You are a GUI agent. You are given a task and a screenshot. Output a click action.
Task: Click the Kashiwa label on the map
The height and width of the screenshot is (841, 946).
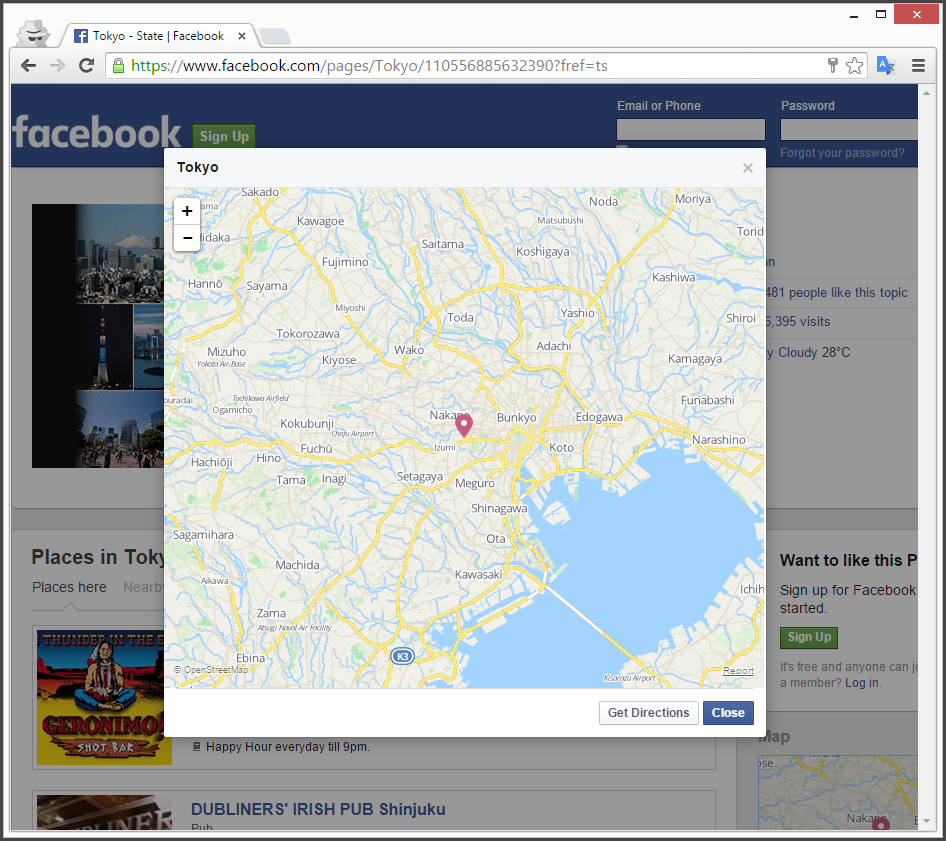click(x=673, y=278)
